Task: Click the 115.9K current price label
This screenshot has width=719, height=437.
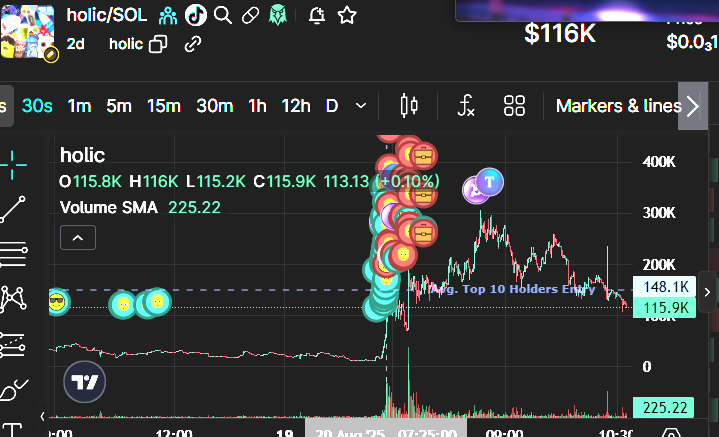Action: 665,307
